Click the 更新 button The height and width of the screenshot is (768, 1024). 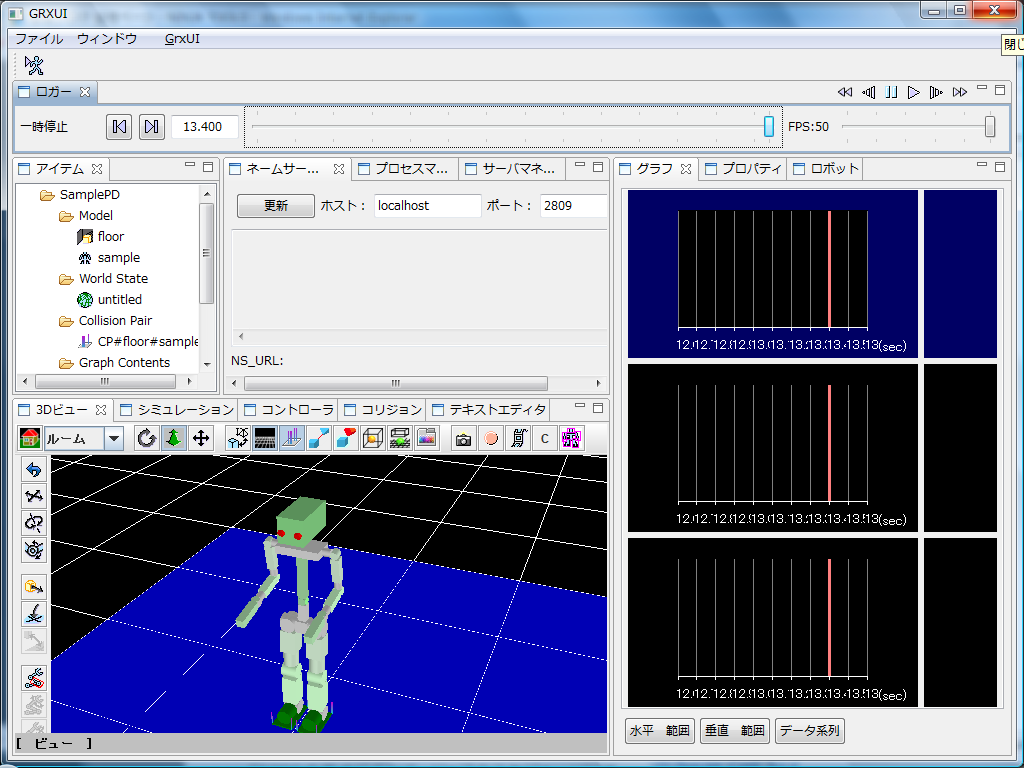click(x=275, y=206)
